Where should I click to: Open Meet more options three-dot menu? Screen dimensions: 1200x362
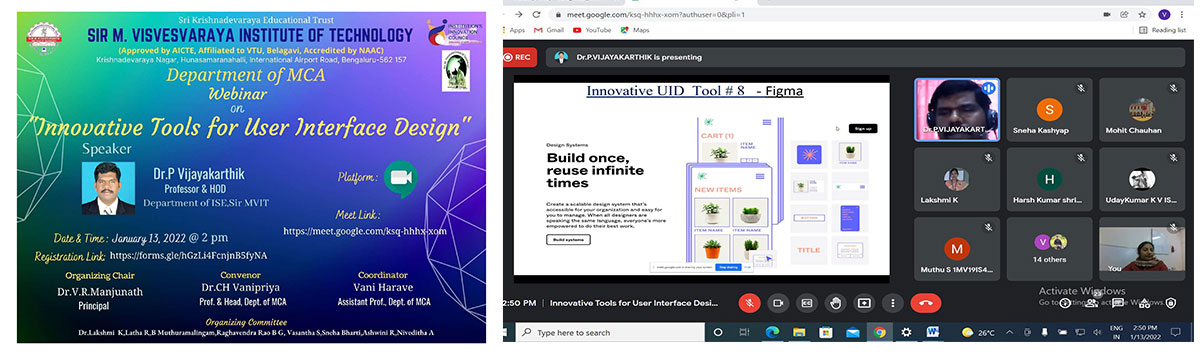click(x=892, y=302)
